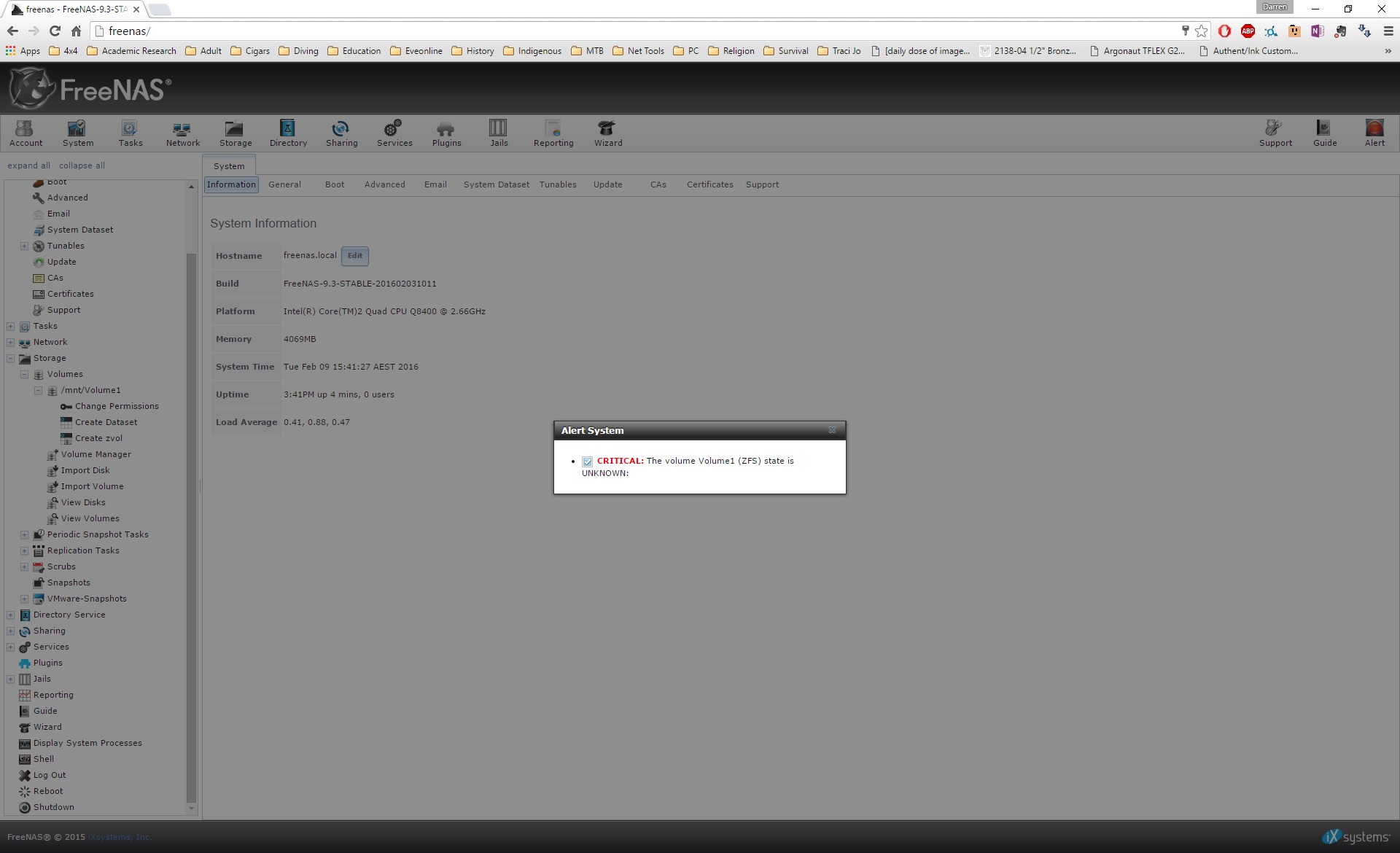Open the Directory toolbar icon
The width and height of the screenshot is (1400, 853).
[288, 133]
